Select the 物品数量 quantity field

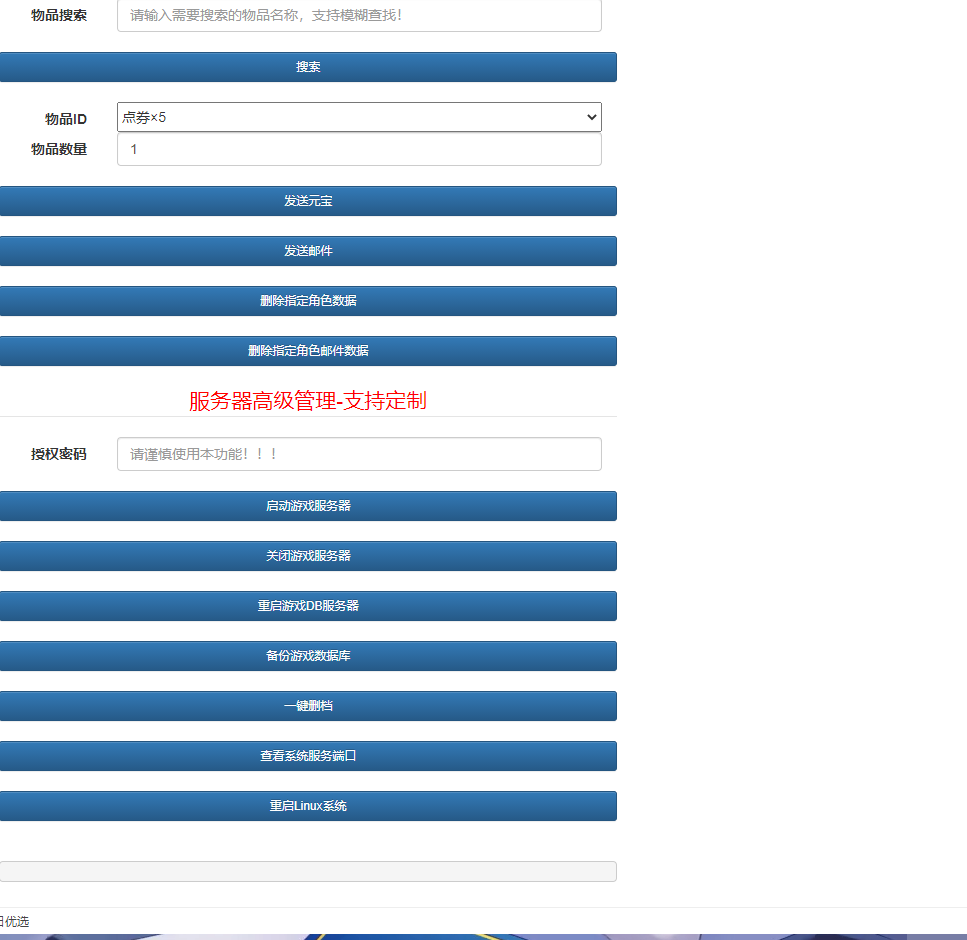tap(359, 149)
